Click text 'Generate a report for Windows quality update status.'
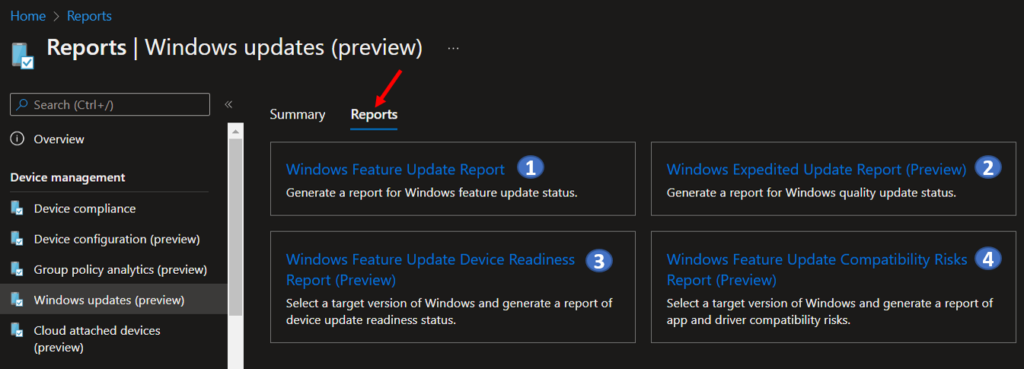 tap(811, 193)
